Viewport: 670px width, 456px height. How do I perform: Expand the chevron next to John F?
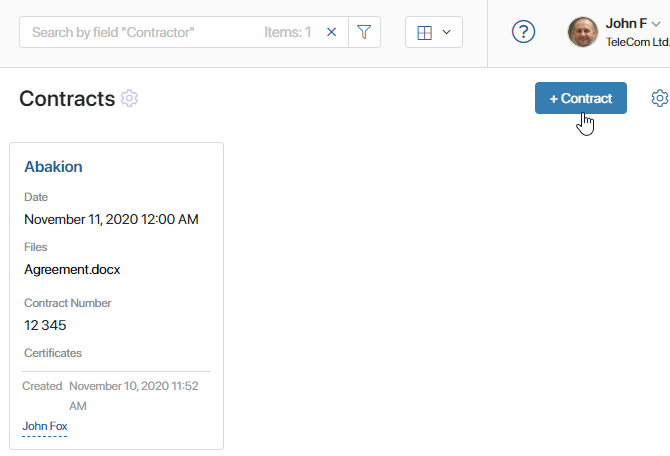pos(656,24)
